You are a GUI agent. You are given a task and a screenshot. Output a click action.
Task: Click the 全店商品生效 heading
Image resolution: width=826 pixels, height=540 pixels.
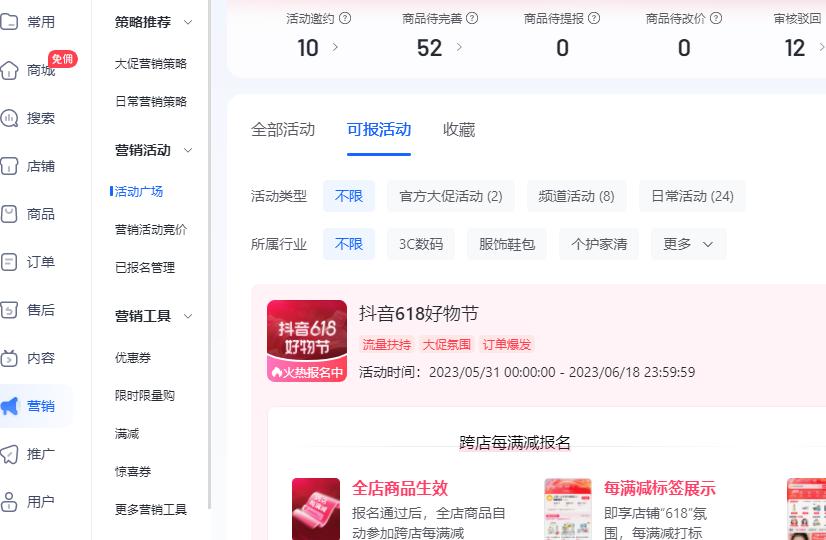point(400,488)
